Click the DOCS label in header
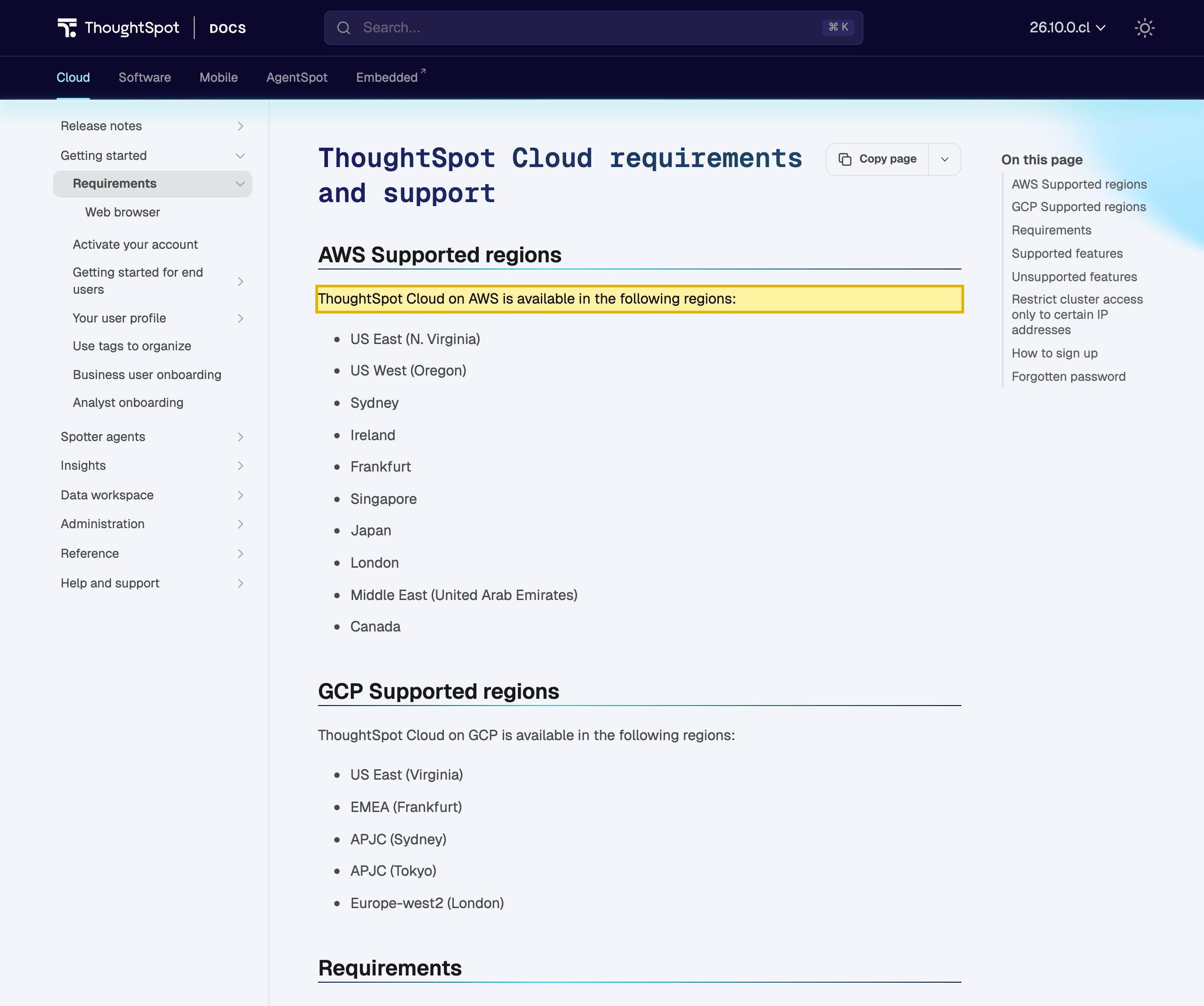The width and height of the screenshot is (1204, 1006). coord(228,28)
